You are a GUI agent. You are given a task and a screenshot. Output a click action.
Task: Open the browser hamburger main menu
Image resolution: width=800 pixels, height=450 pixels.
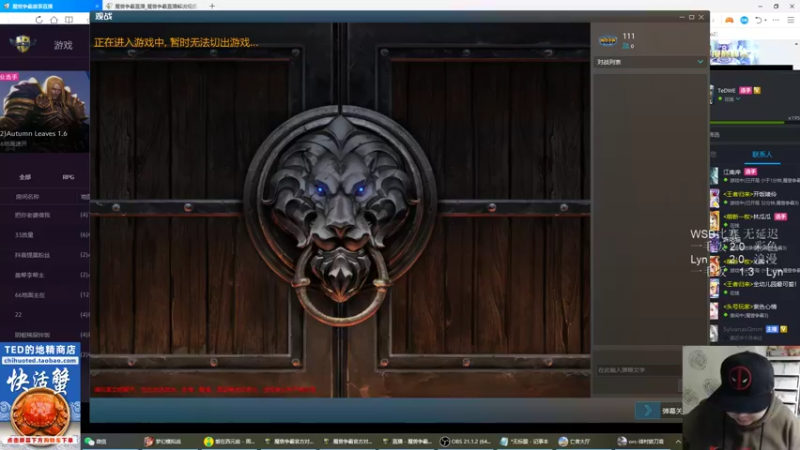790,20
